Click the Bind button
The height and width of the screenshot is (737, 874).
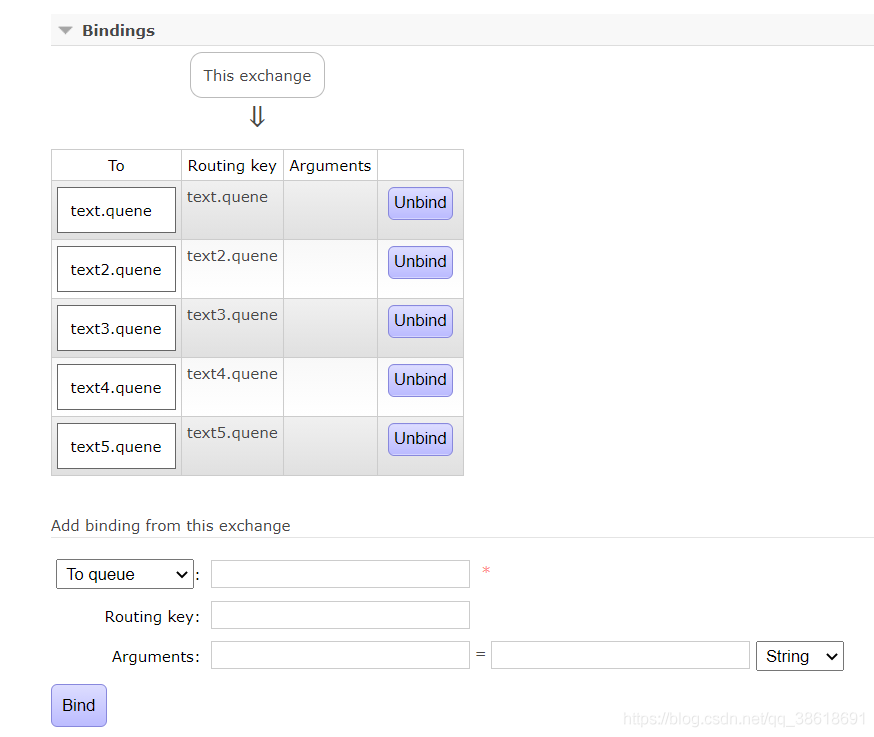coord(79,705)
